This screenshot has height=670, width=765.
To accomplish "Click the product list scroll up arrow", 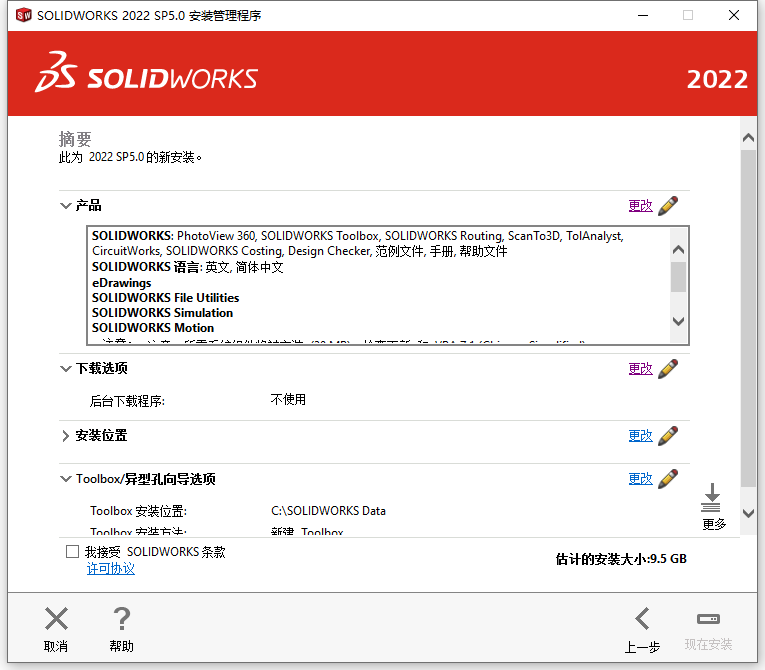I will (678, 250).
